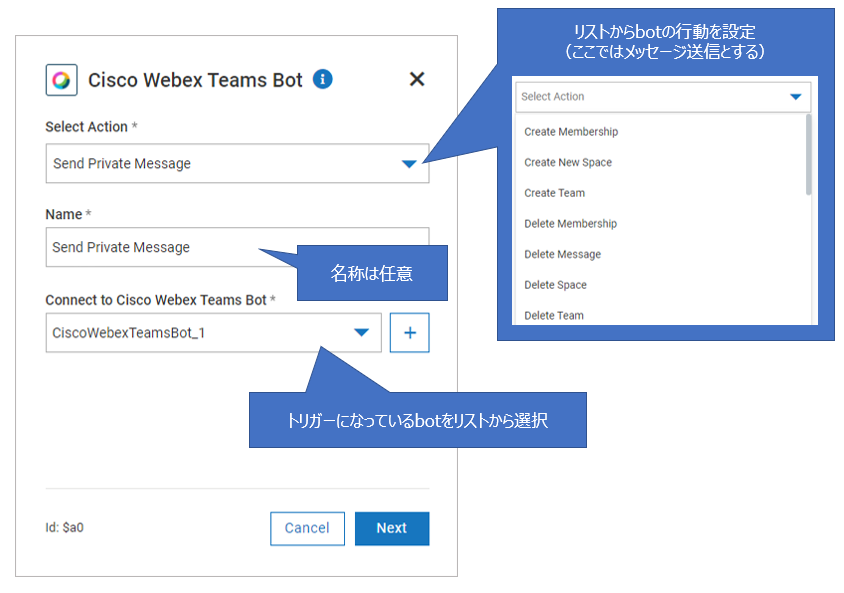Pick Create Team from action list

point(554,193)
